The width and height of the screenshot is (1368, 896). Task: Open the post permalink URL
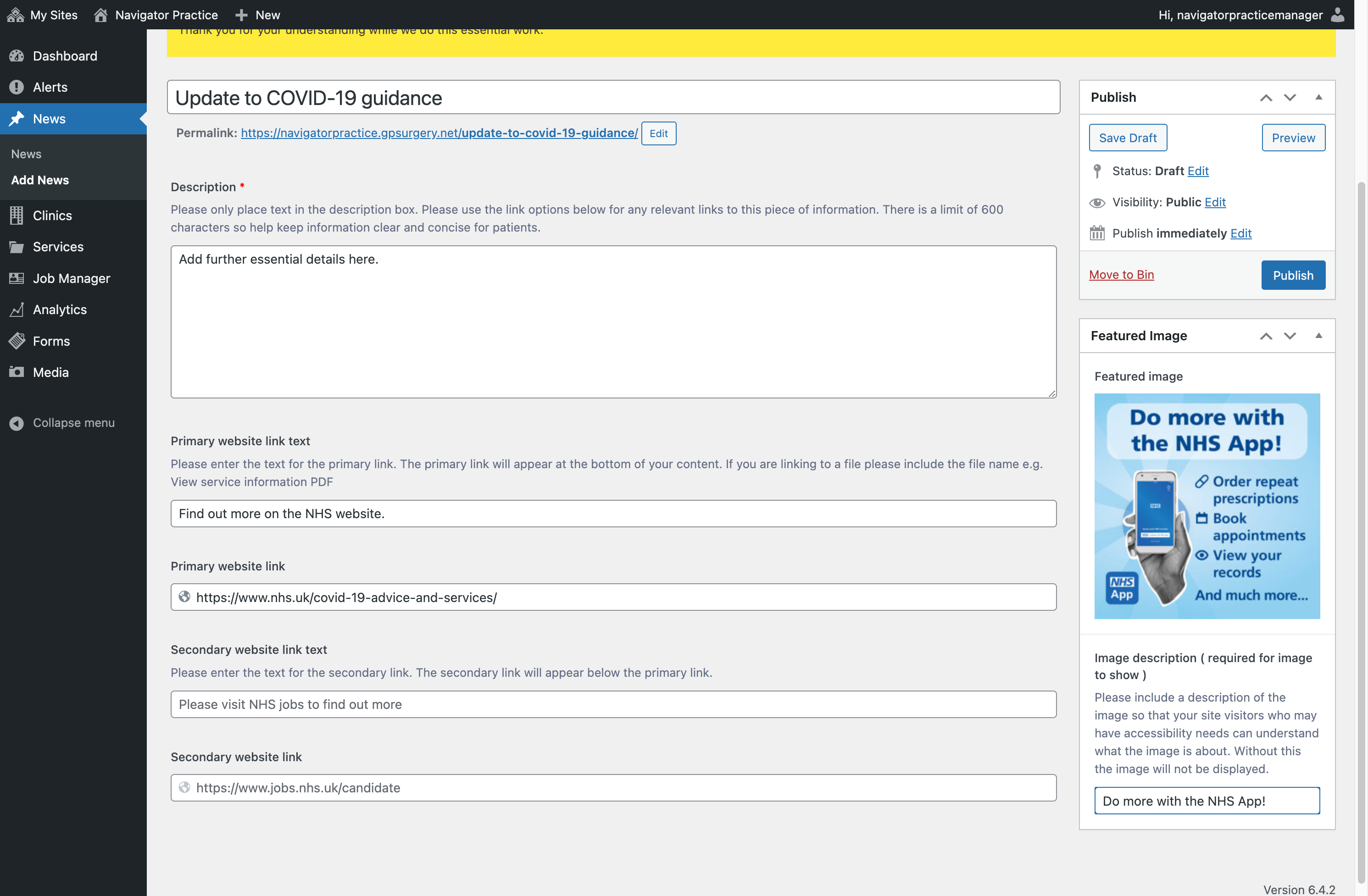click(439, 133)
